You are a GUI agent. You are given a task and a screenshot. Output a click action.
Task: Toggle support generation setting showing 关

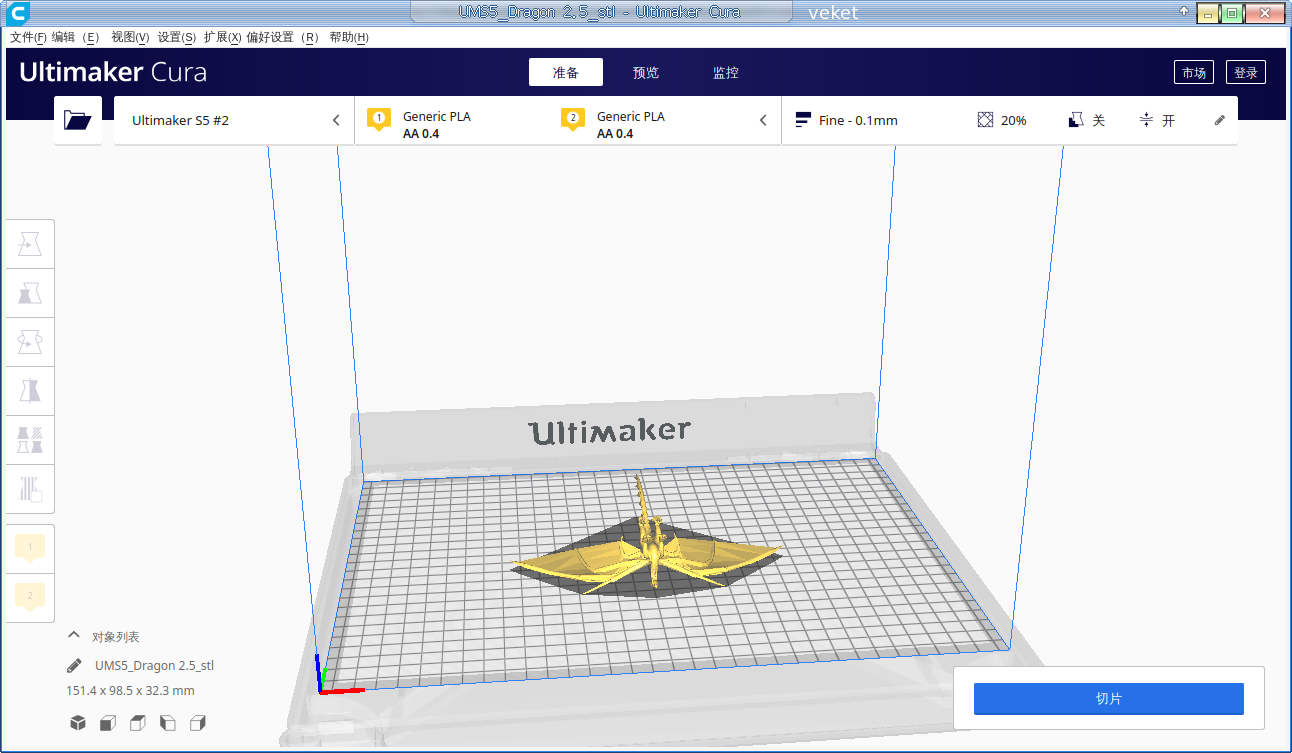[1087, 119]
